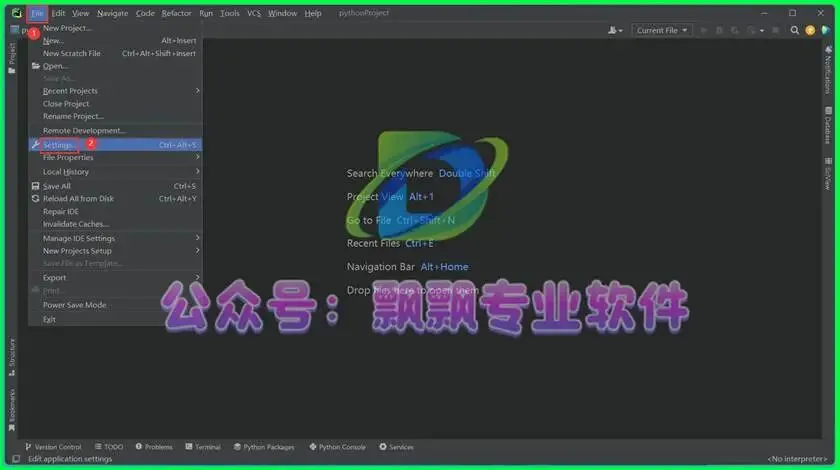Open the TODO tool window
Screen dimensions: 840x470
pyautogui.click(x=109, y=447)
